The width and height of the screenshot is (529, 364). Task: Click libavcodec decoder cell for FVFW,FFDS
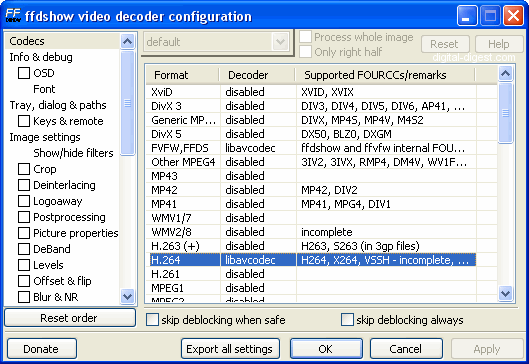coord(258,148)
